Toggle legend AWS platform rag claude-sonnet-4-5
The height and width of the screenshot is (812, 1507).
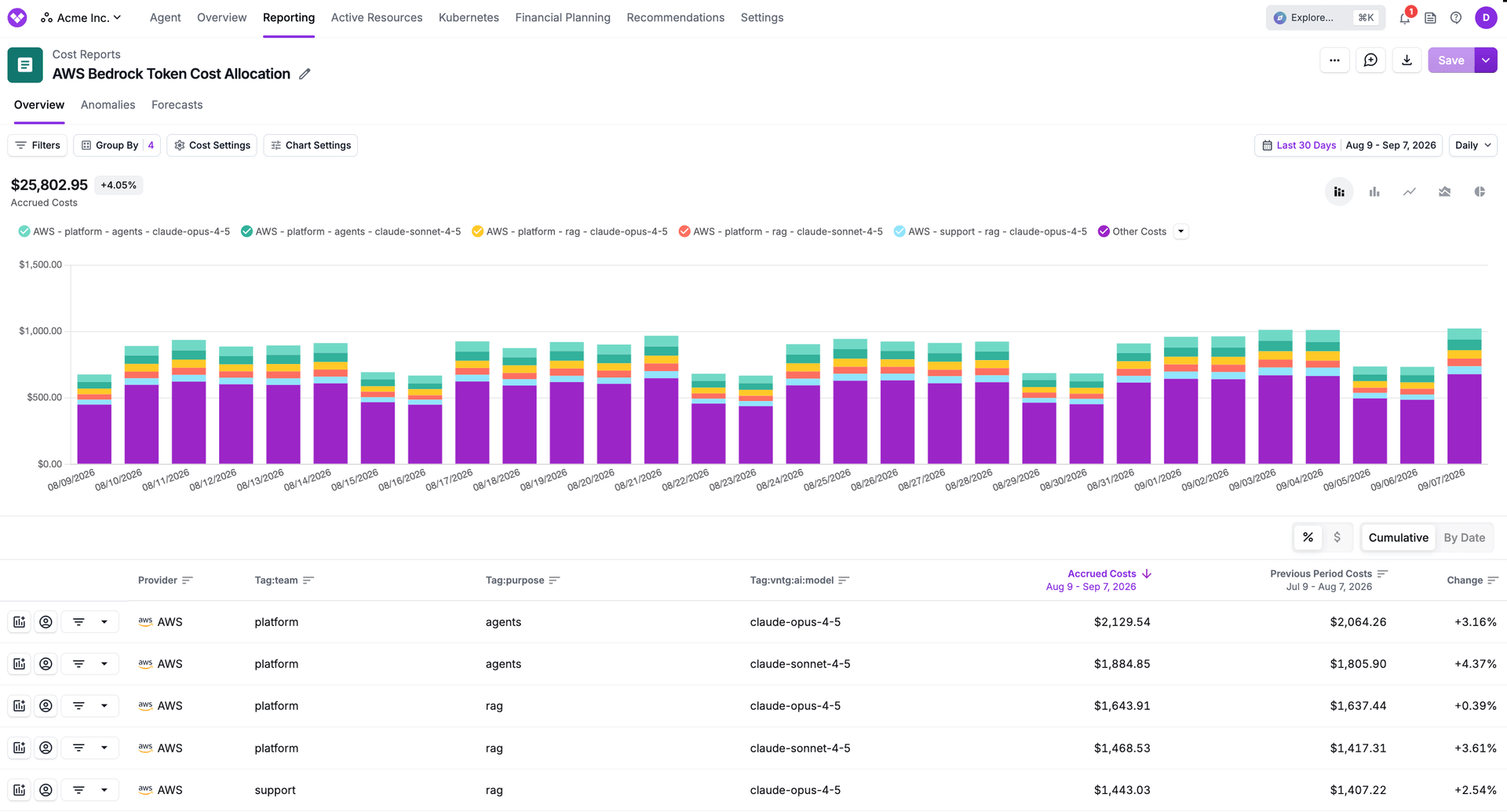[781, 231]
